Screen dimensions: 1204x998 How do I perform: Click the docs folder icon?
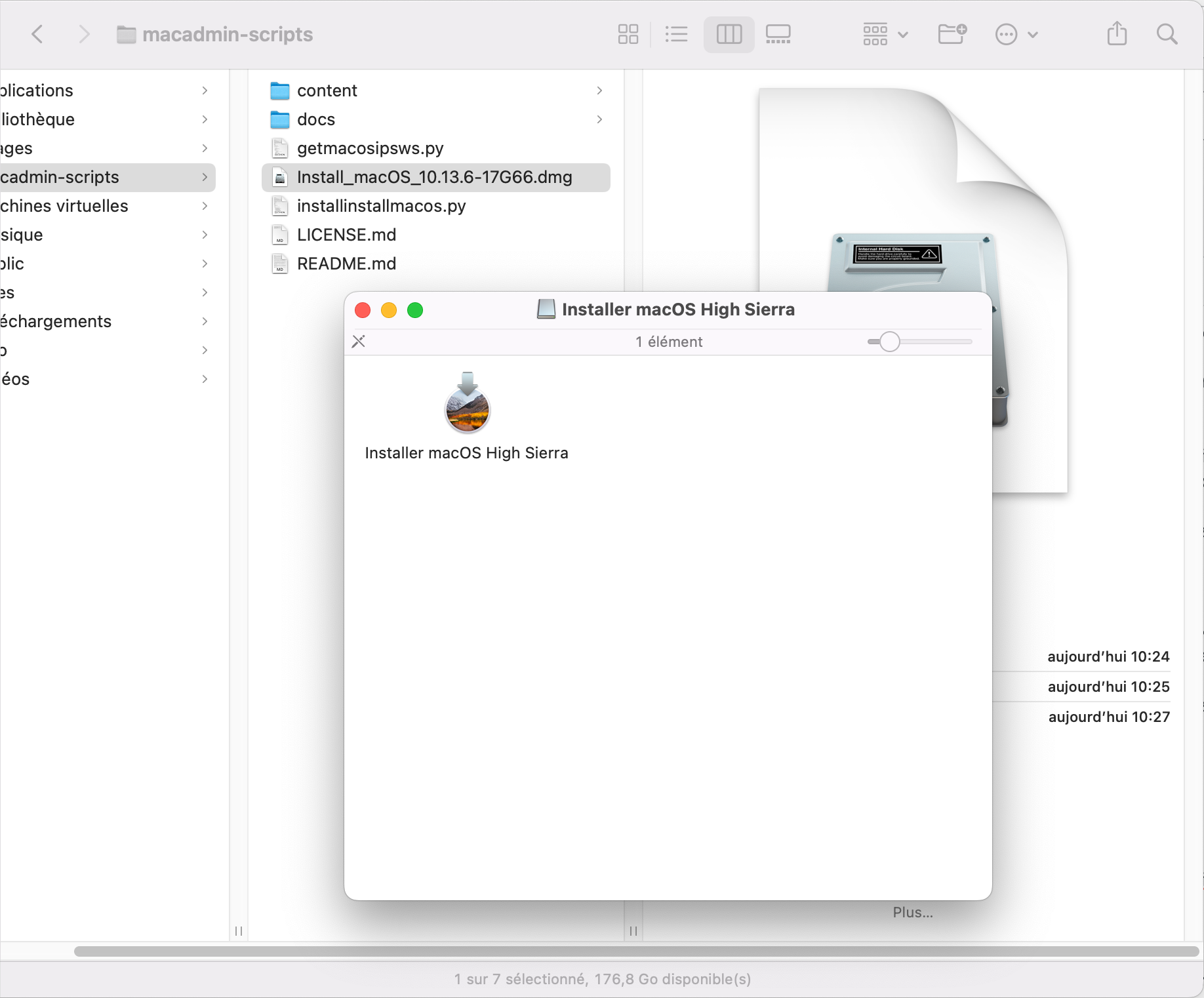[280, 119]
